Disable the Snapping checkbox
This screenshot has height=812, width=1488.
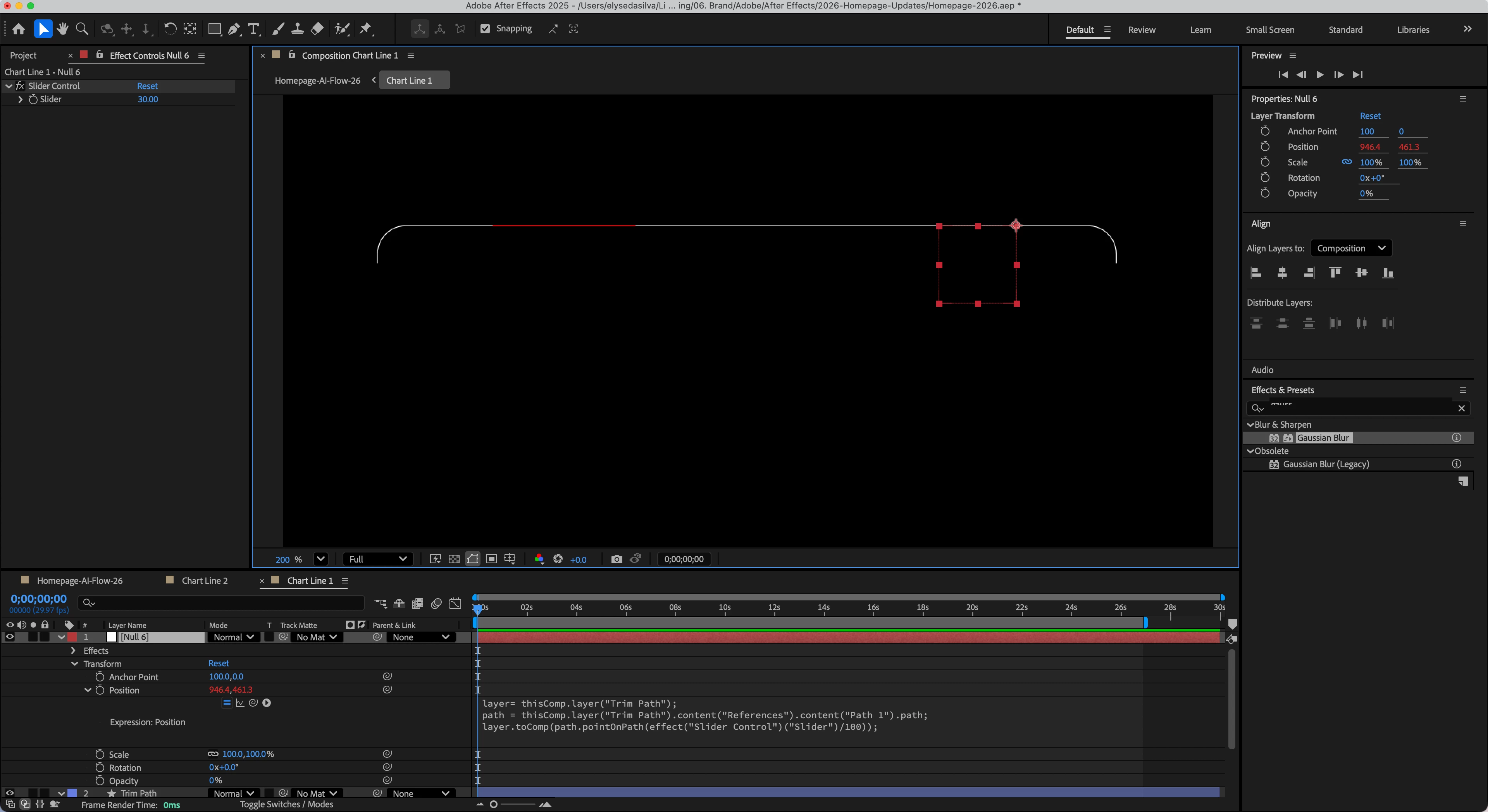pos(485,29)
